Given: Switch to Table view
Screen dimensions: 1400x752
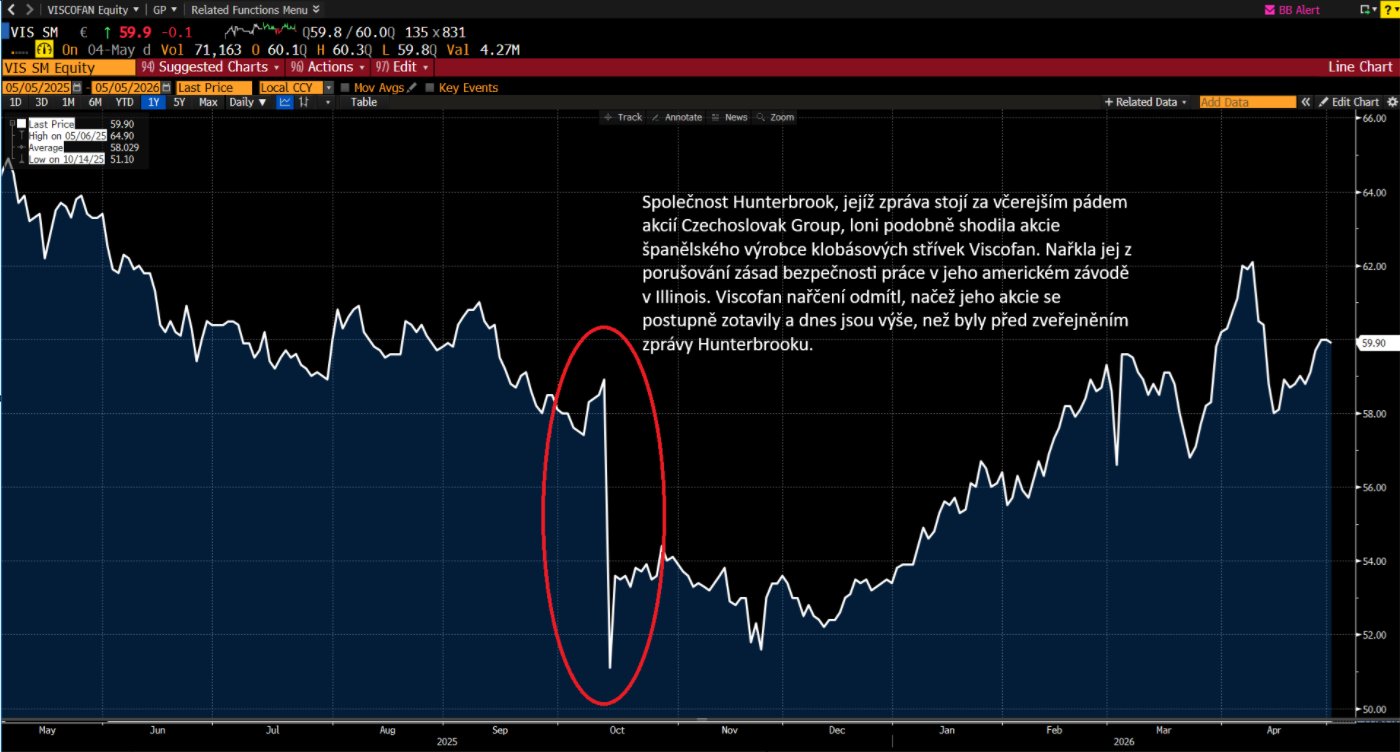Looking at the screenshot, I should 364,102.
